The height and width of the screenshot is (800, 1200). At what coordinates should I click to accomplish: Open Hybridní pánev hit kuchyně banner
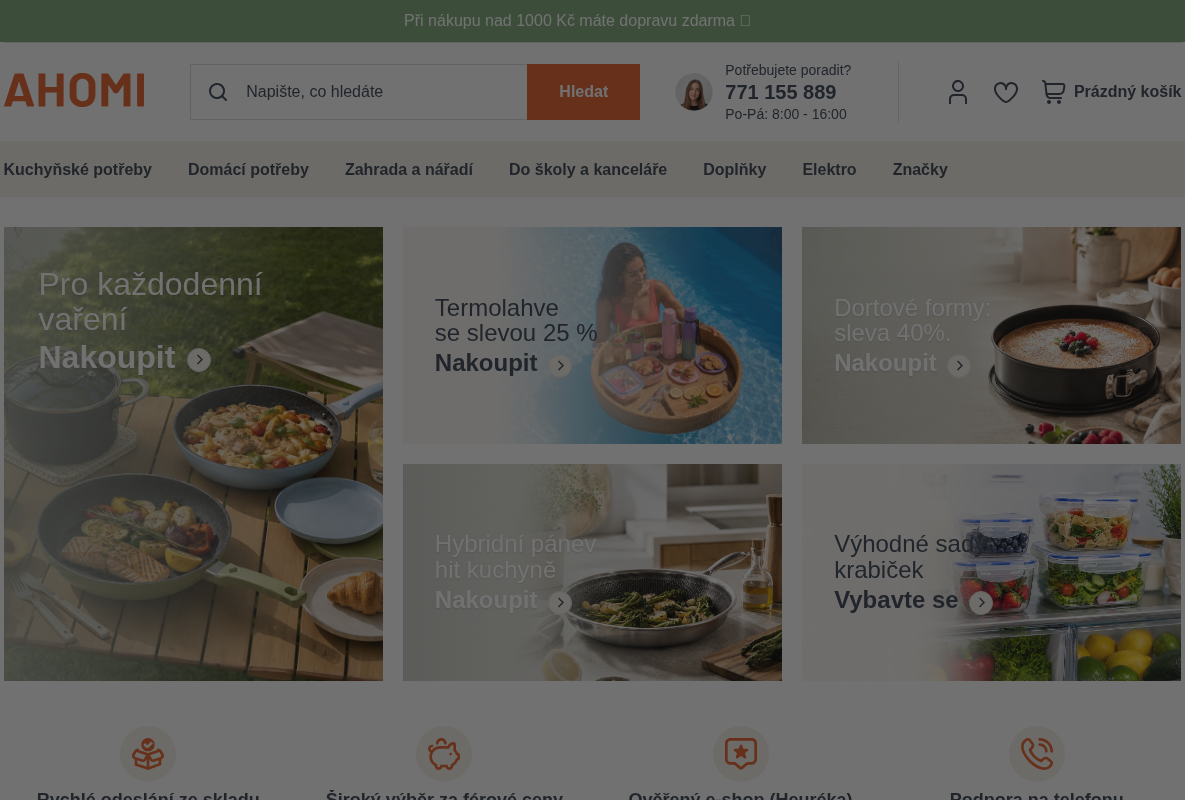tap(592, 572)
